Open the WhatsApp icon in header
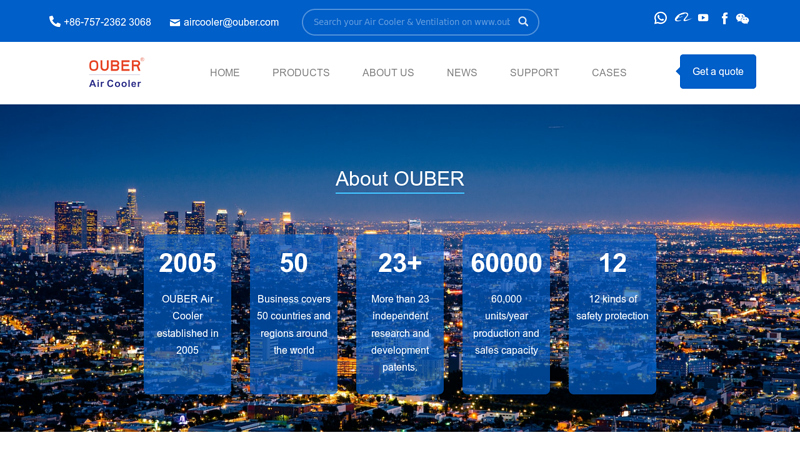Image resolution: width=800 pixels, height=450 pixels. [660, 18]
